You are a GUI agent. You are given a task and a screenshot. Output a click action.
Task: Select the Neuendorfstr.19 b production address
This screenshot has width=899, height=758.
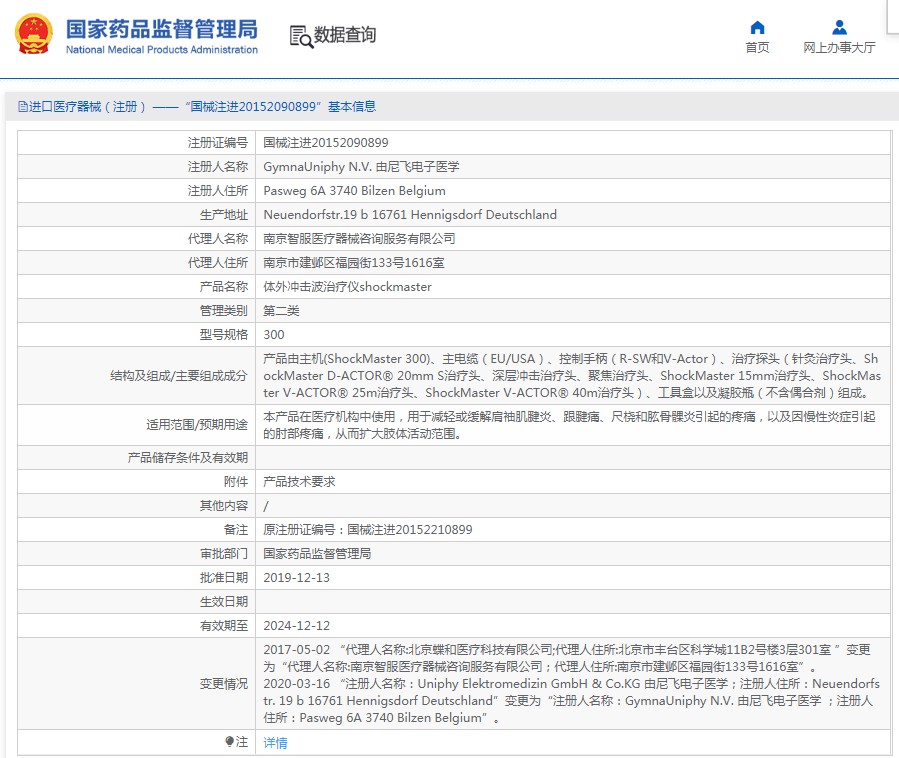(410, 215)
